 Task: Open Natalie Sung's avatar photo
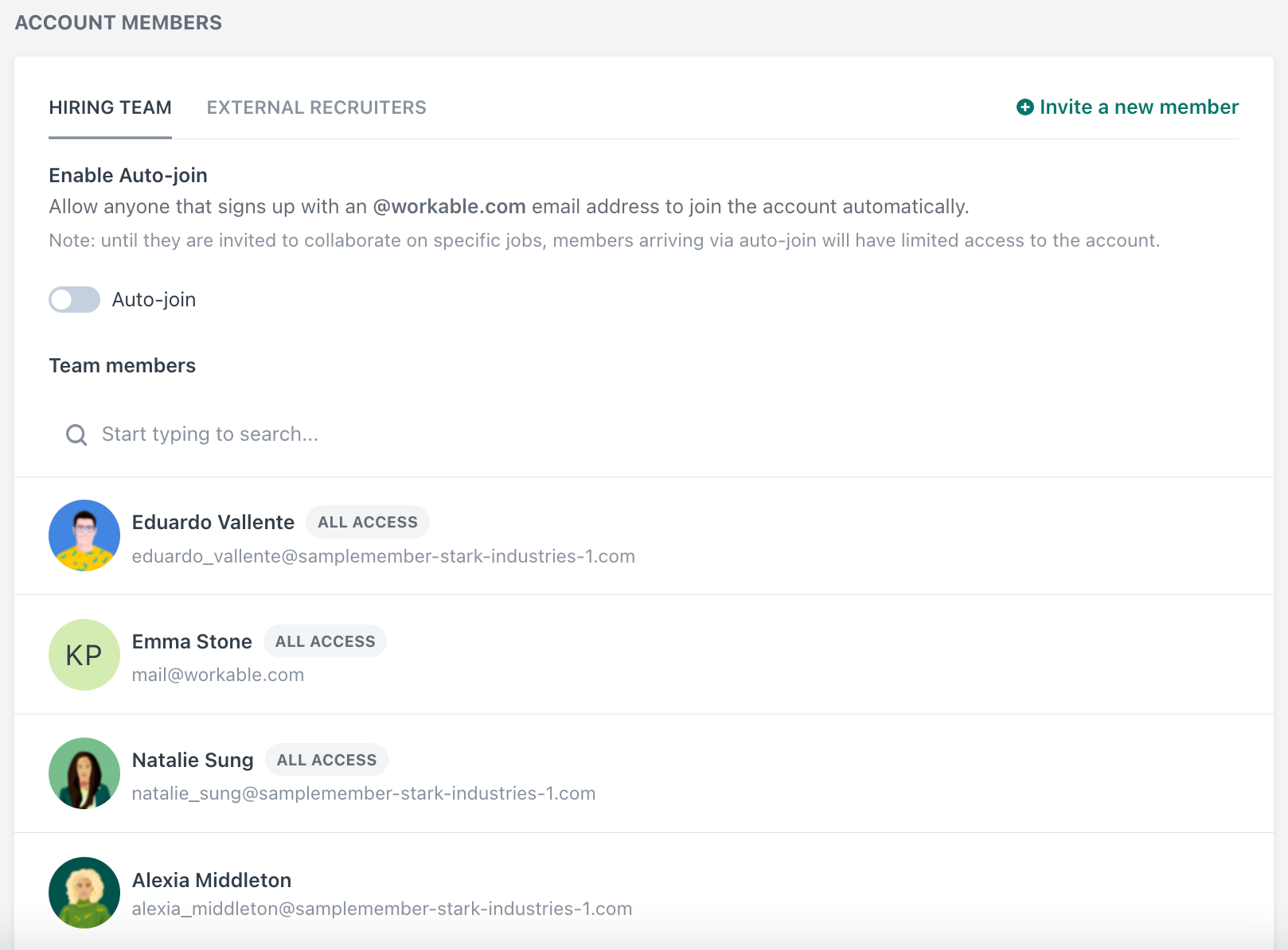pos(84,773)
